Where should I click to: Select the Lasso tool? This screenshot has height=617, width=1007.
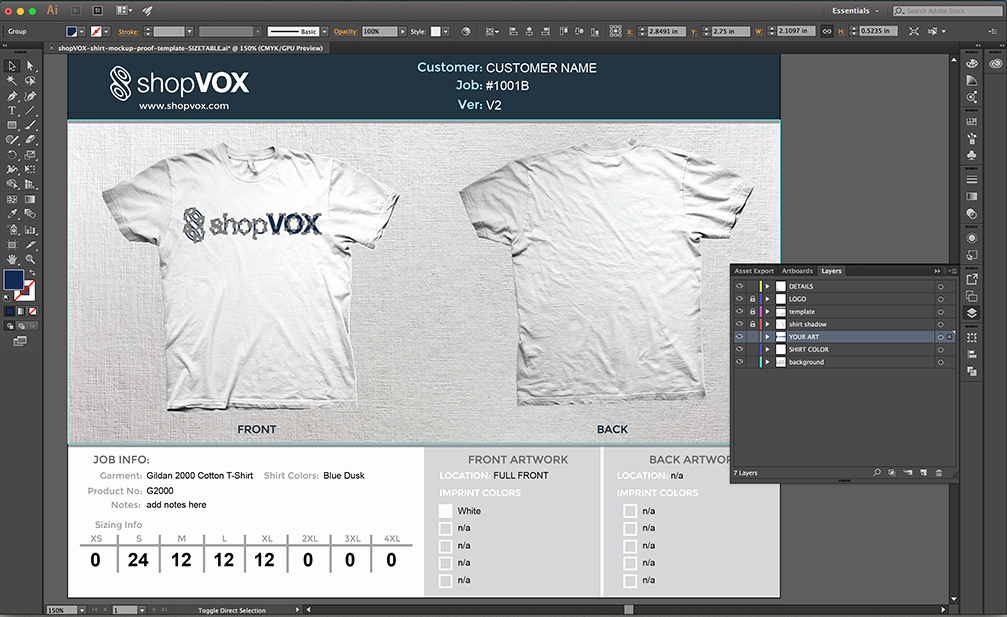click(x=30, y=81)
